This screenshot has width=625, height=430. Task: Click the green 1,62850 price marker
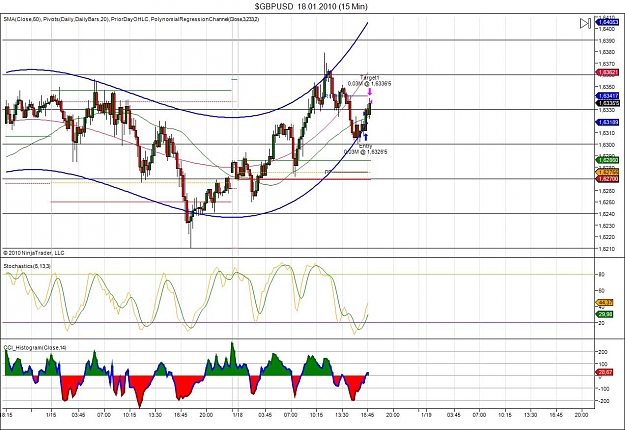(607, 160)
